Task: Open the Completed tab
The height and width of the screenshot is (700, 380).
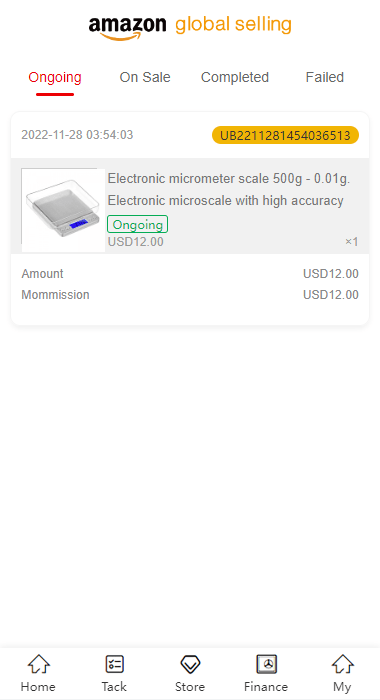Action: [235, 77]
